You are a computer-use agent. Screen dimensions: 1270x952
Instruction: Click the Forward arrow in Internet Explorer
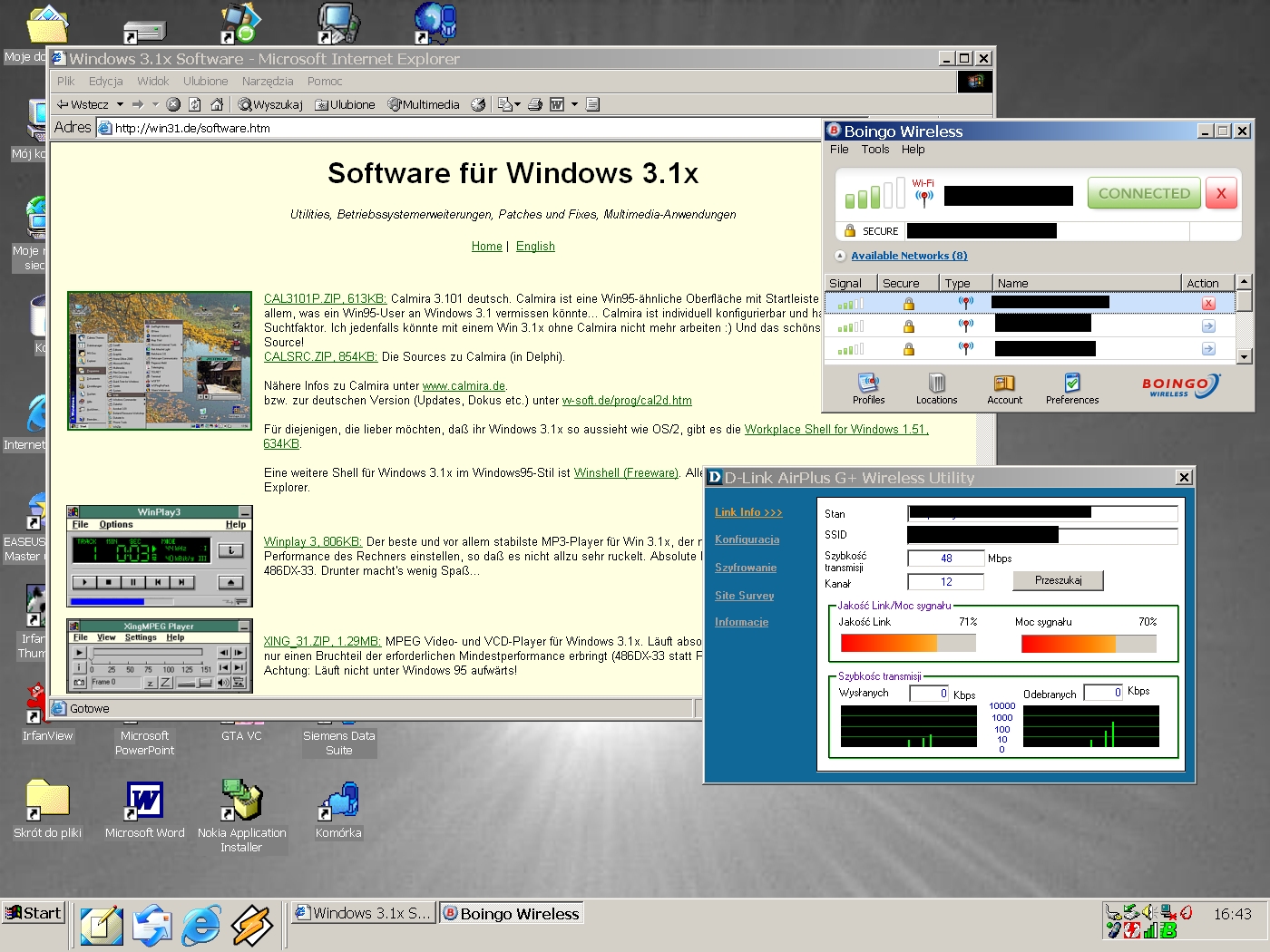pyautogui.click(x=138, y=104)
